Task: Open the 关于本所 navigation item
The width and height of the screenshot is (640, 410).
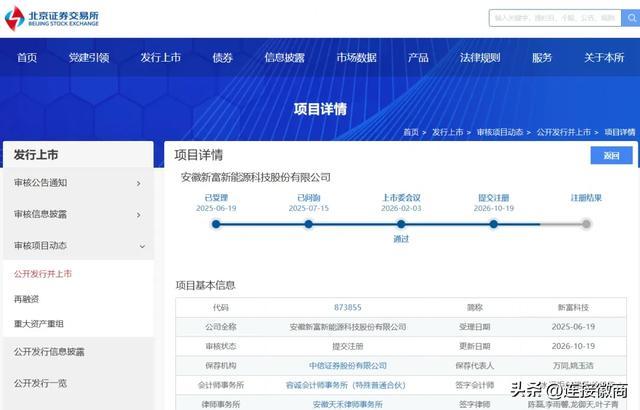Action: [604, 58]
